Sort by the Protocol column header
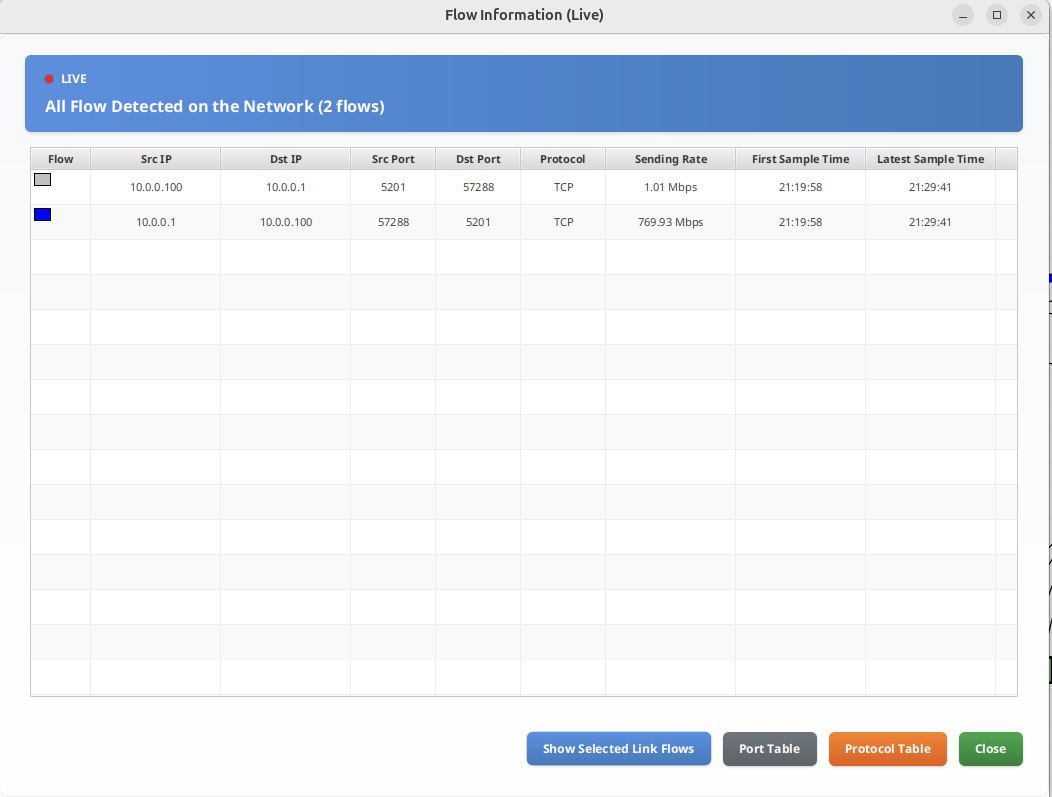The width and height of the screenshot is (1052, 797). pyautogui.click(x=563, y=159)
